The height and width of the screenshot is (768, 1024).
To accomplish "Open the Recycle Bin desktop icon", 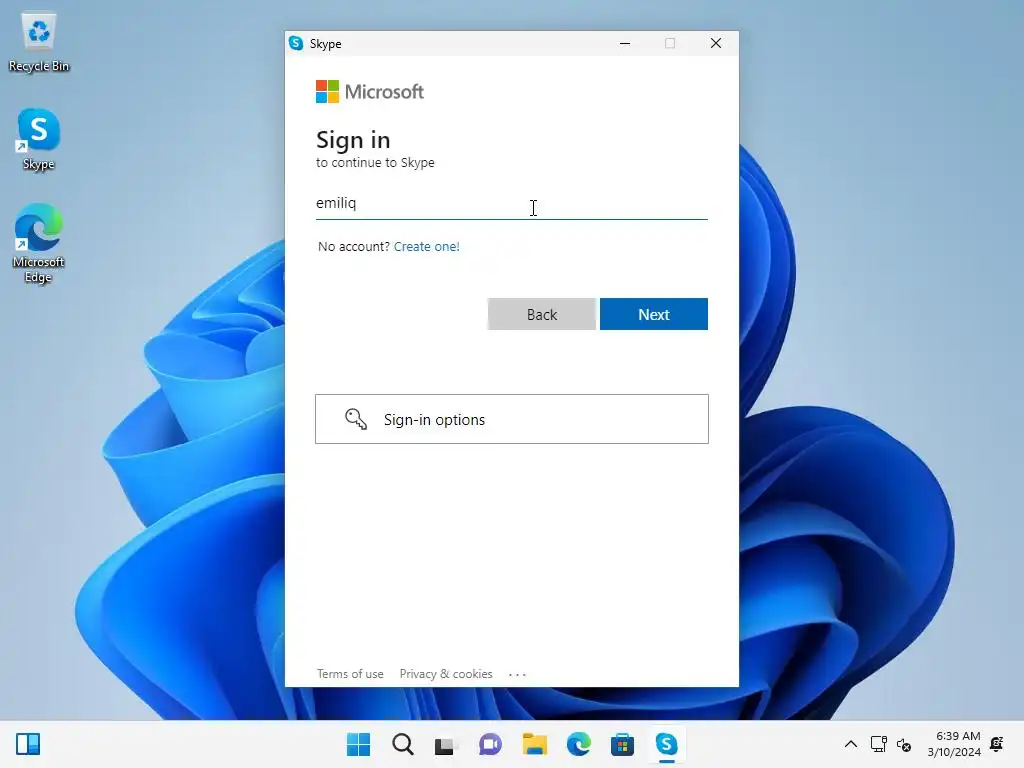I will (x=39, y=42).
